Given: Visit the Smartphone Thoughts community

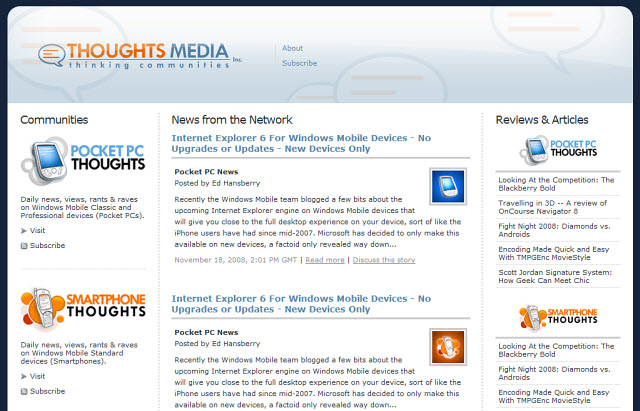Looking at the screenshot, I should coord(37,376).
